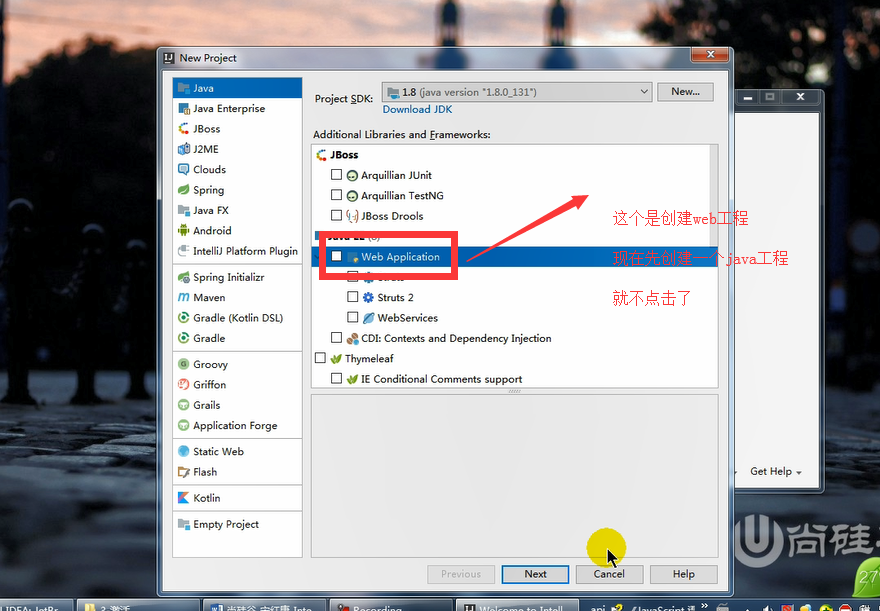This screenshot has height=611, width=880.
Task: Select IntelliJ Platform Plugin project type
Action: click(237, 251)
